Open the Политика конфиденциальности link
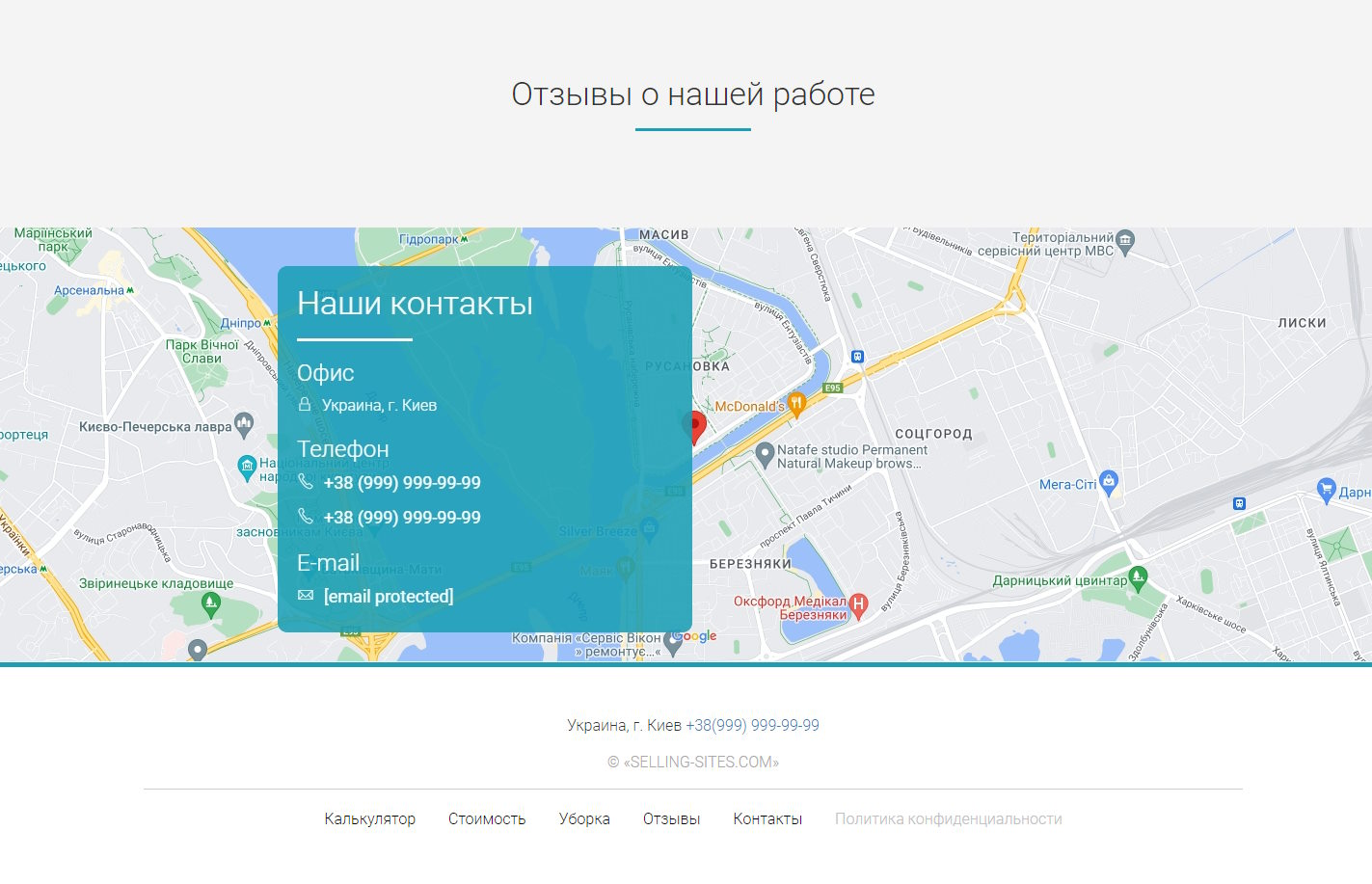Screen dimensions: 1372x884 pyautogui.click(x=949, y=818)
